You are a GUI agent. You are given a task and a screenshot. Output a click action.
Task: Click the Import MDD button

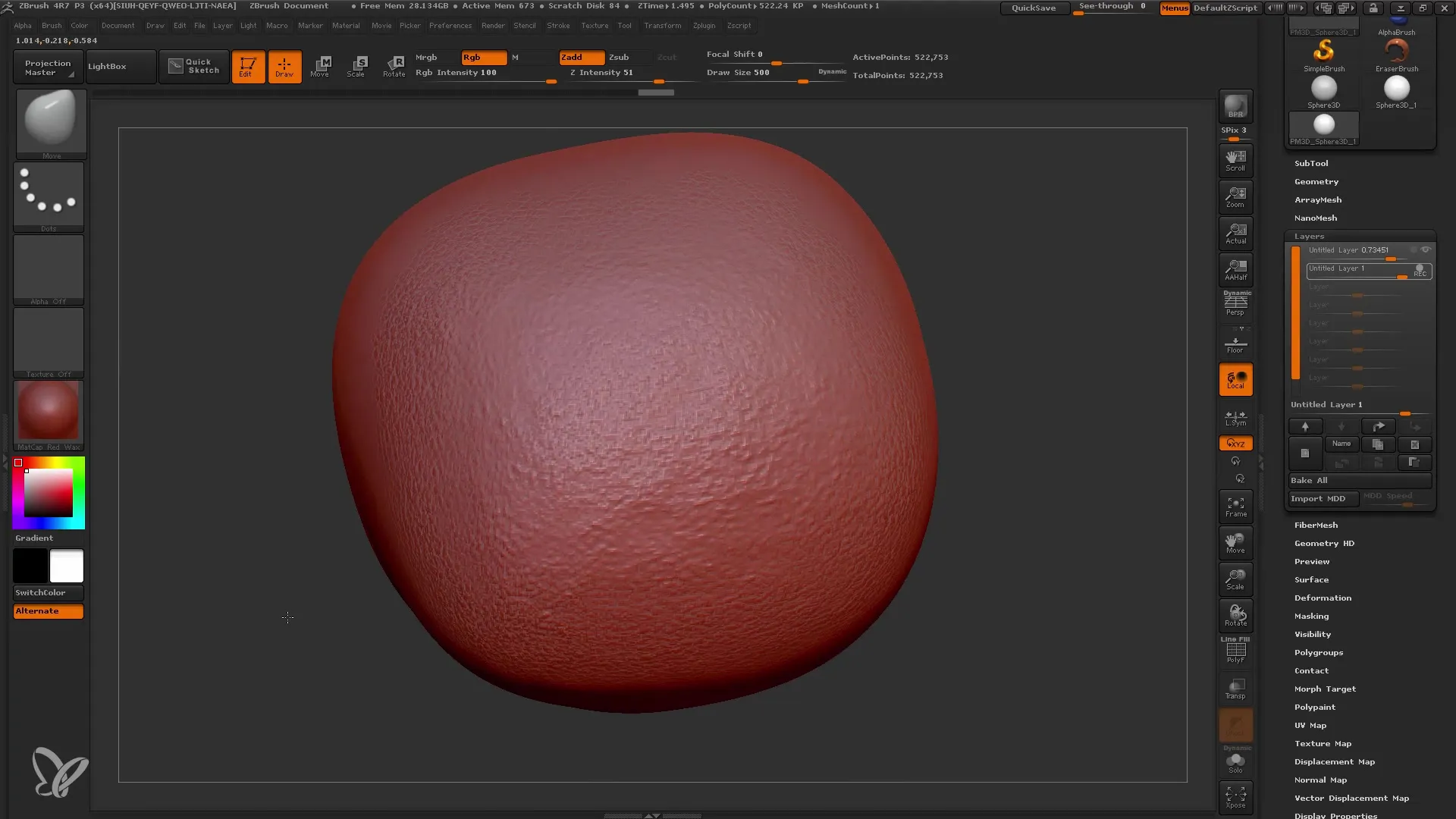pyautogui.click(x=1319, y=498)
